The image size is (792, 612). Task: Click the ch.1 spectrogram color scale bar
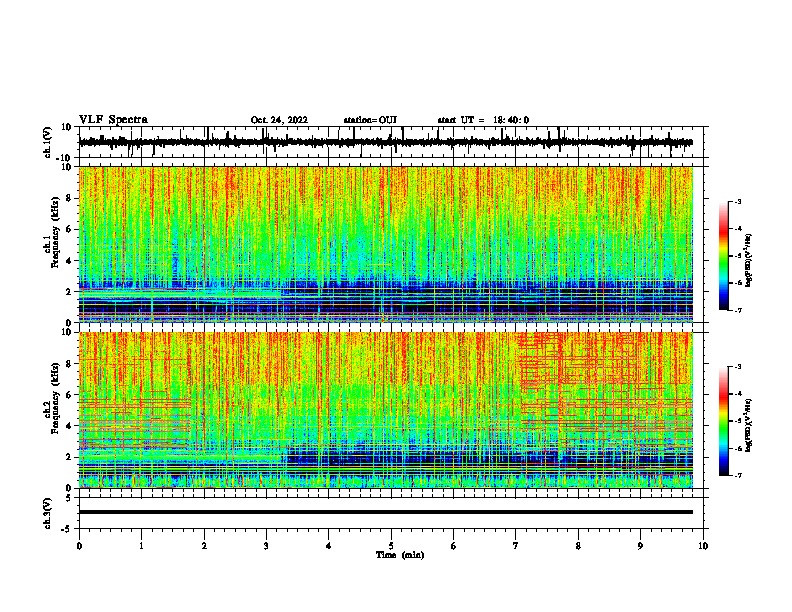click(723, 256)
